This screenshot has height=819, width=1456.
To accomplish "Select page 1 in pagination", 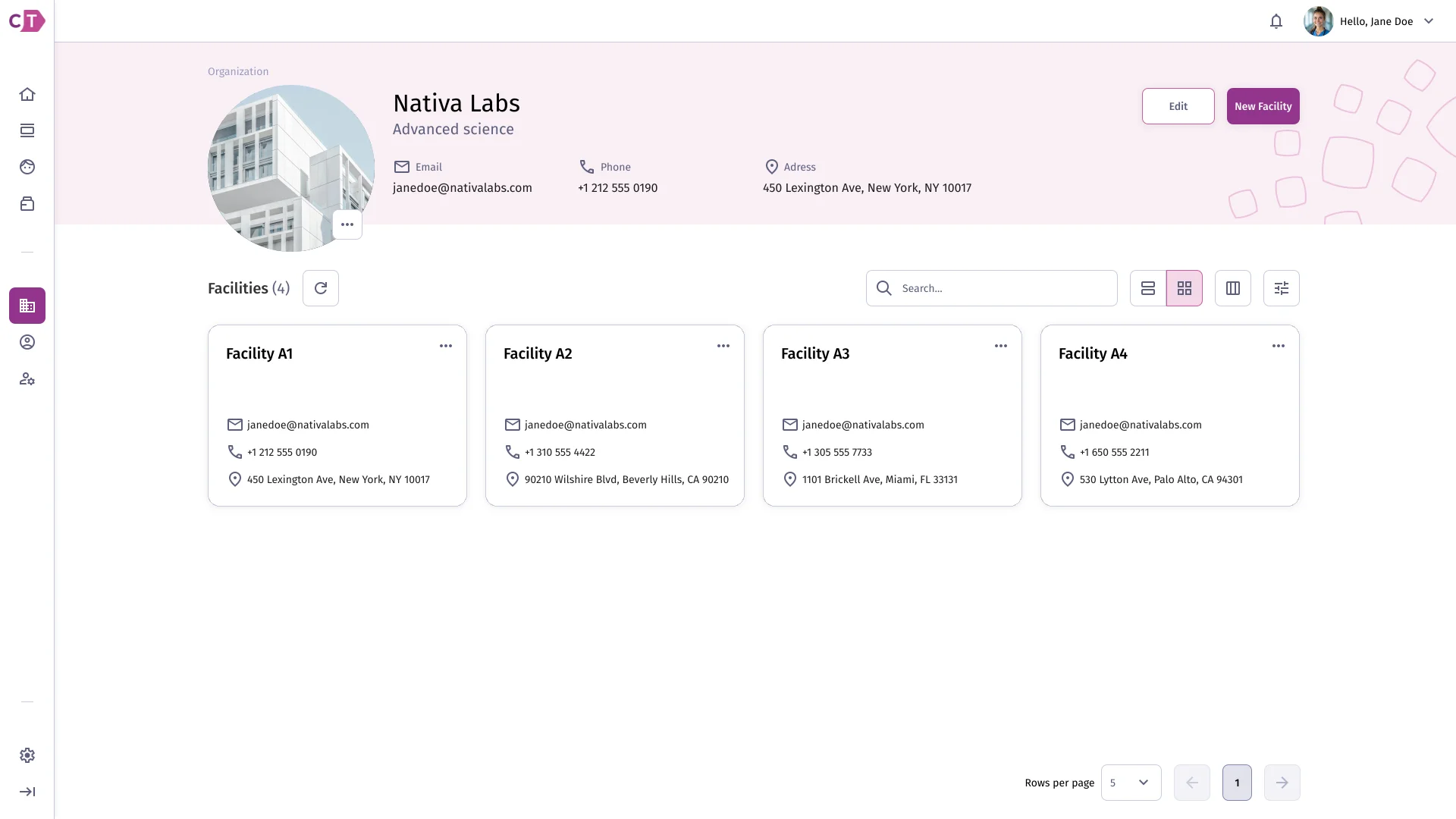I will (x=1237, y=783).
